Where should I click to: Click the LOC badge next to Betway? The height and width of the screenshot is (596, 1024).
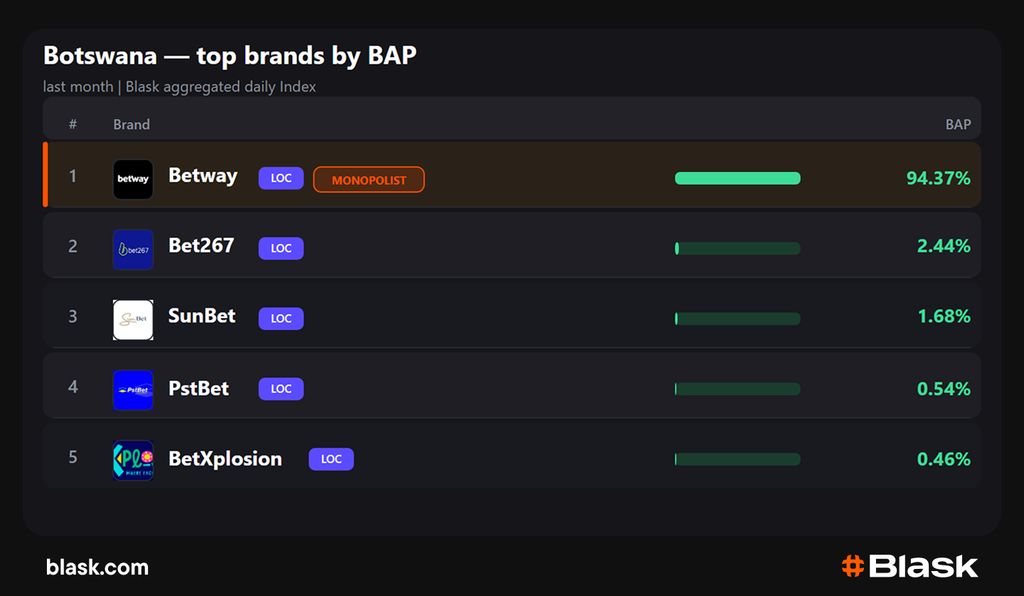click(x=281, y=178)
